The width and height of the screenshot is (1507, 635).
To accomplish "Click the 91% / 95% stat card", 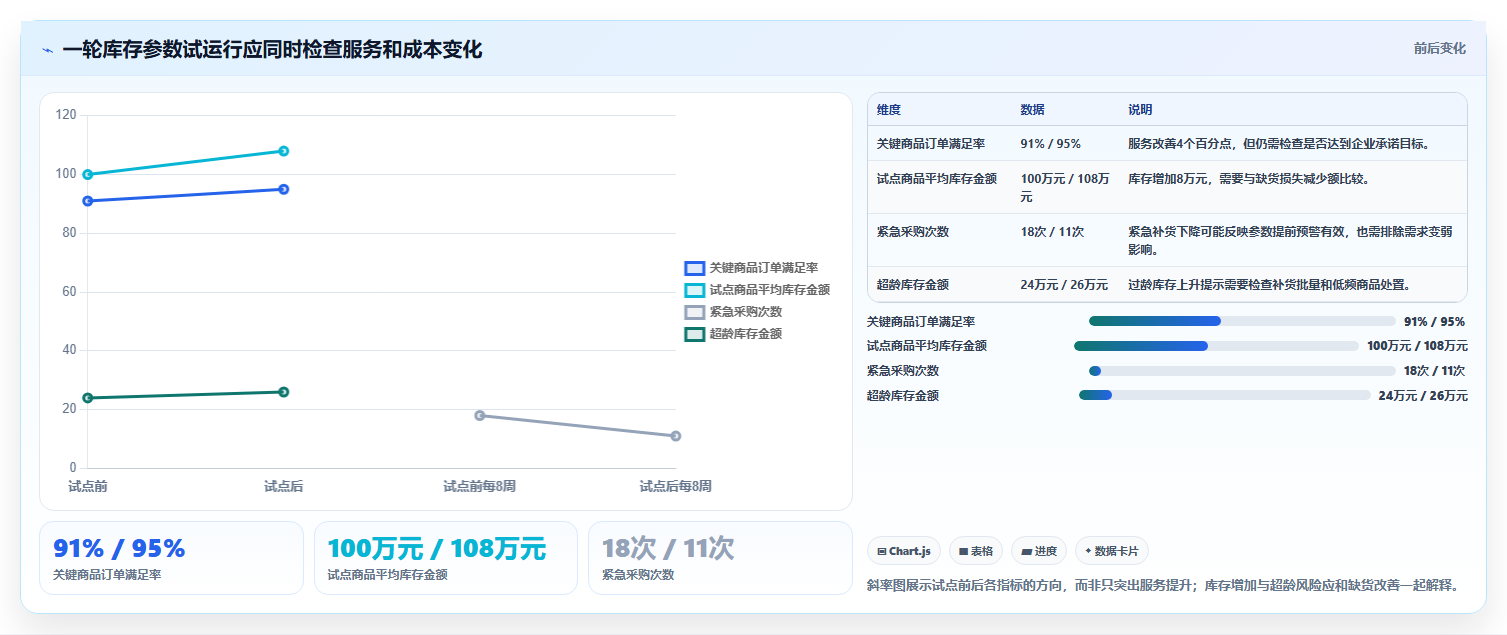I will (x=171, y=558).
